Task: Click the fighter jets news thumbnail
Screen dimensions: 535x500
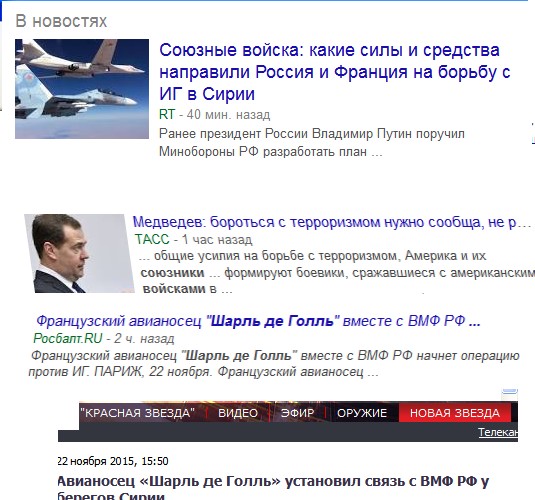Action: tap(82, 89)
